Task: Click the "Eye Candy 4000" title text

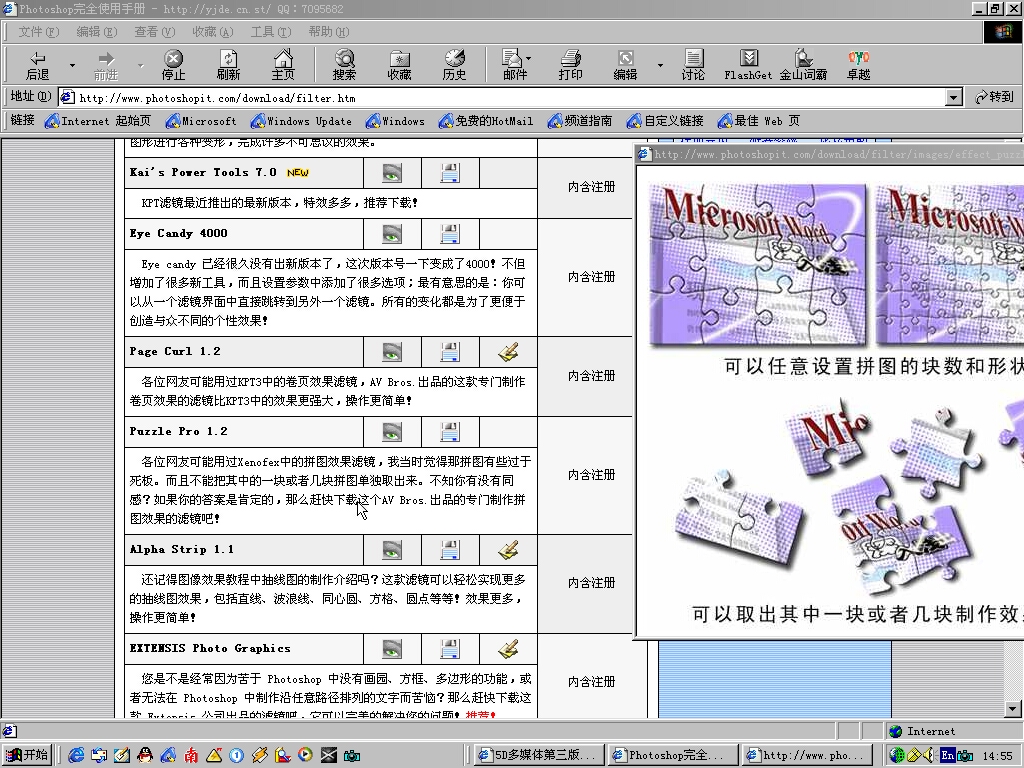Action: [178, 233]
